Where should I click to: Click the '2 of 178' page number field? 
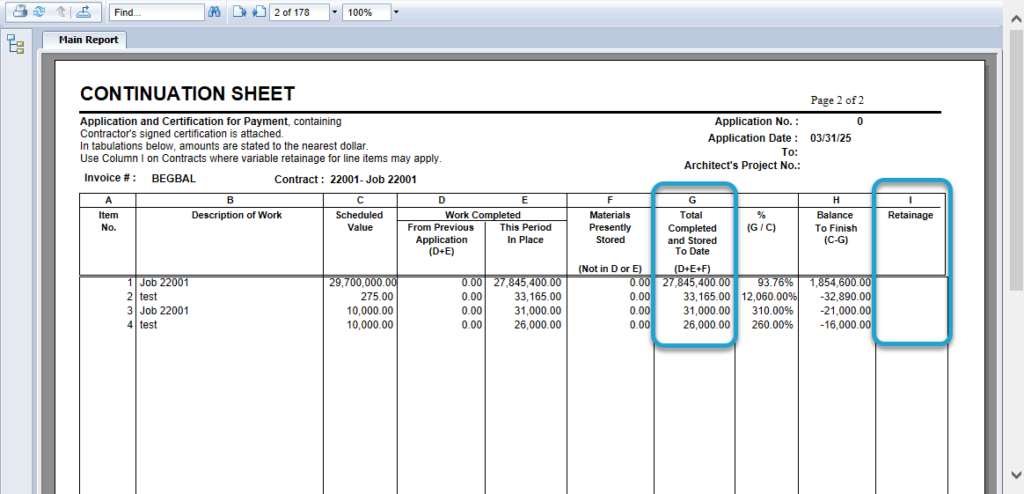click(x=298, y=12)
